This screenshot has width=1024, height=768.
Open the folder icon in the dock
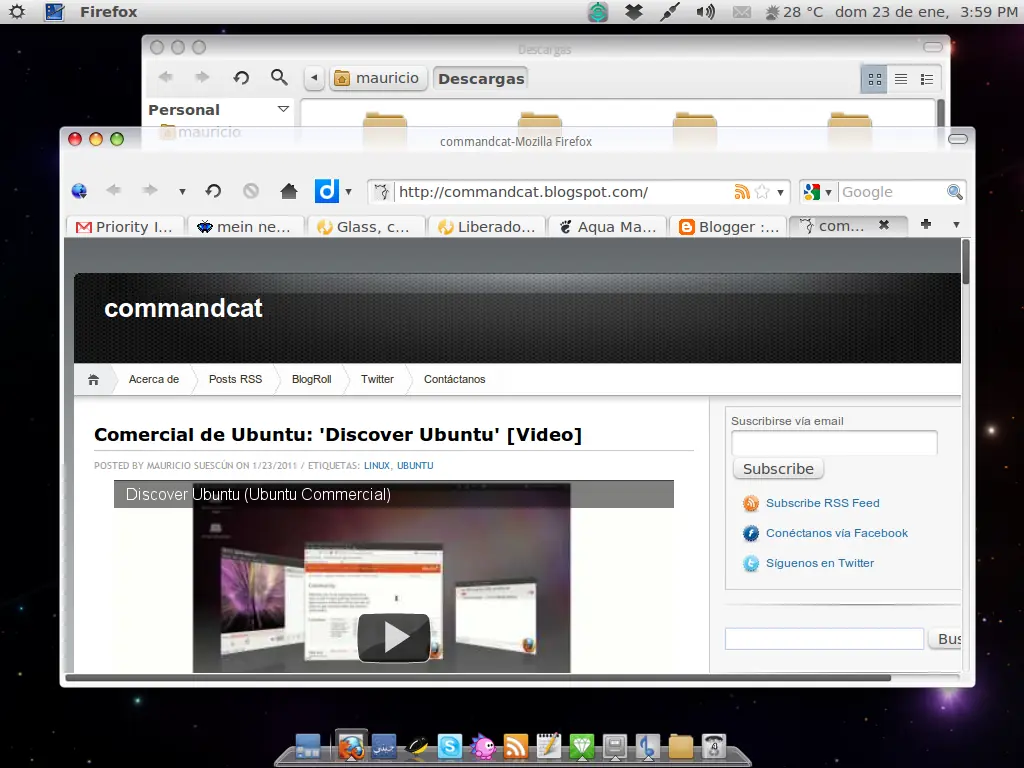point(680,746)
